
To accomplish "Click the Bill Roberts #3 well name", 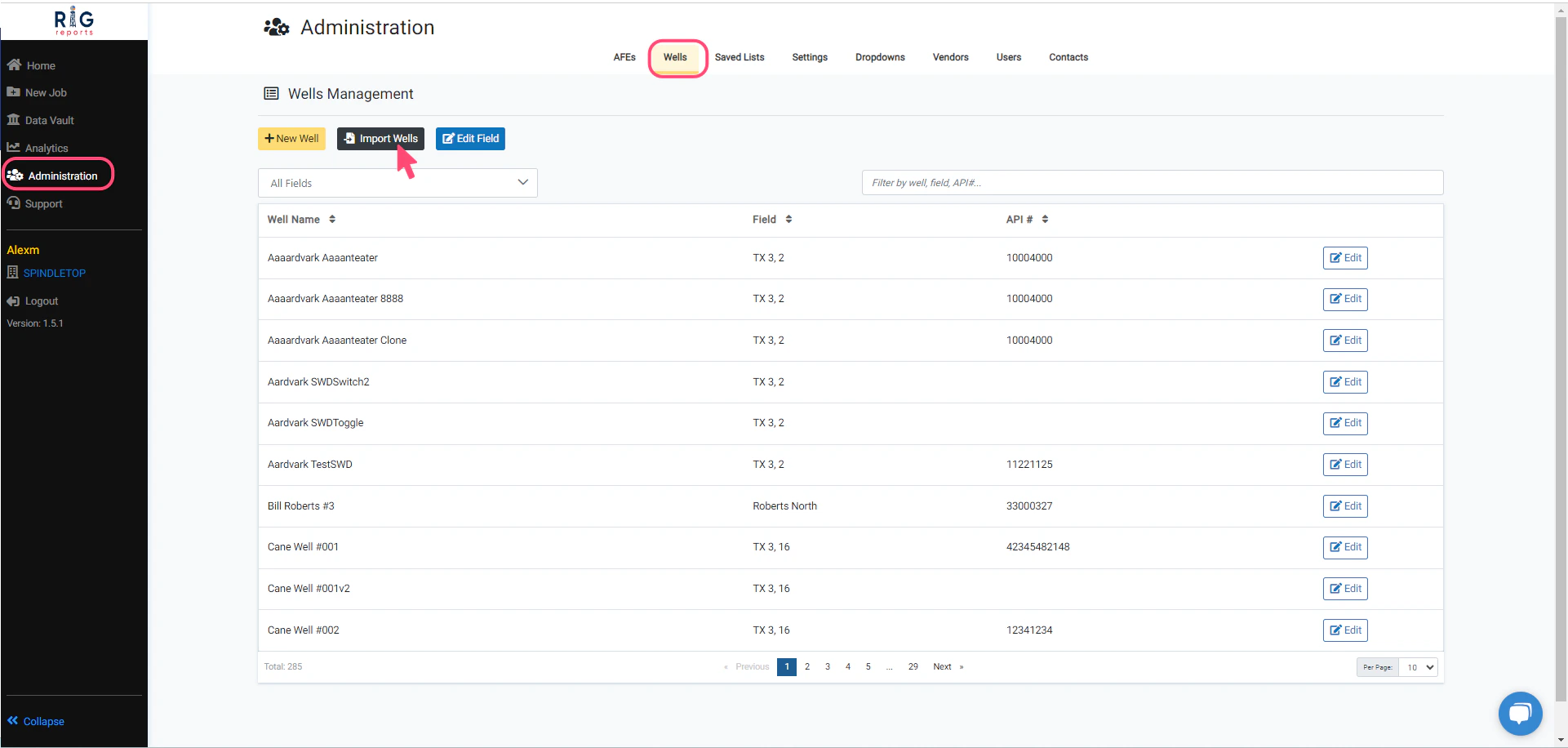I will [301, 506].
